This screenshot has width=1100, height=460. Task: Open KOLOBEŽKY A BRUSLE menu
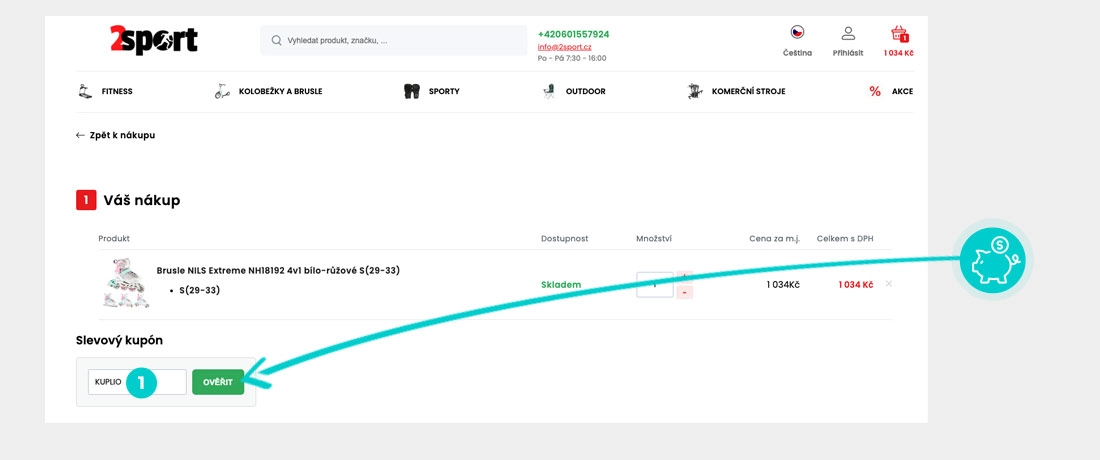[x=281, y=91]
